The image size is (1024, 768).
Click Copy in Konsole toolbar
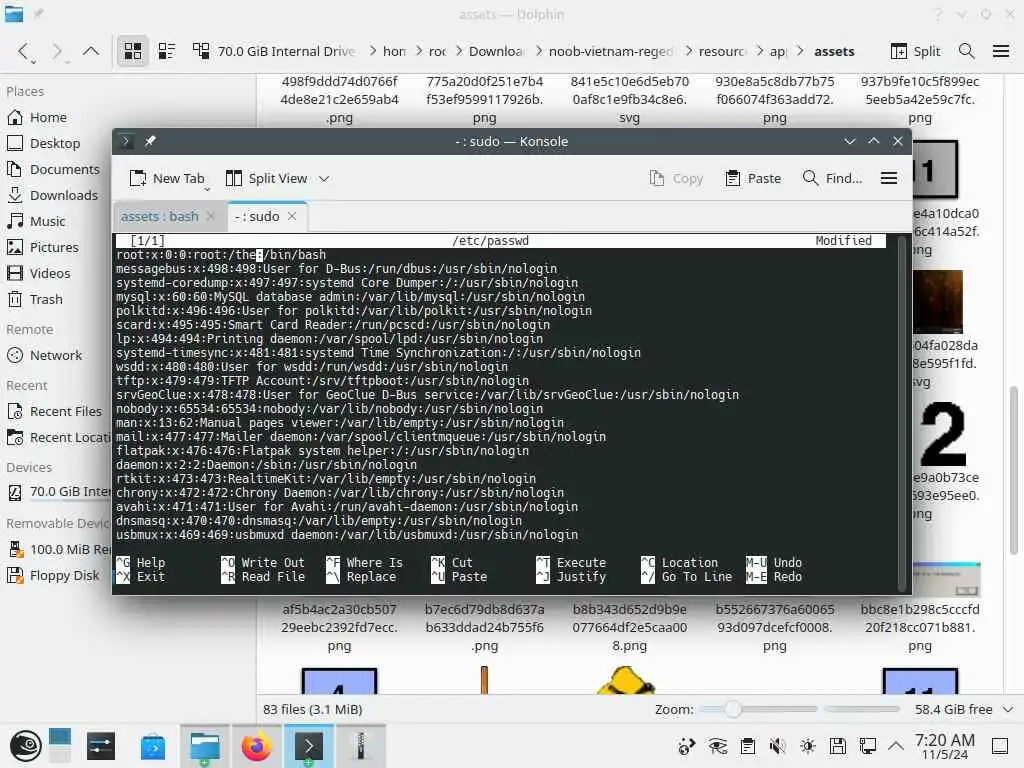click(677, 178)
